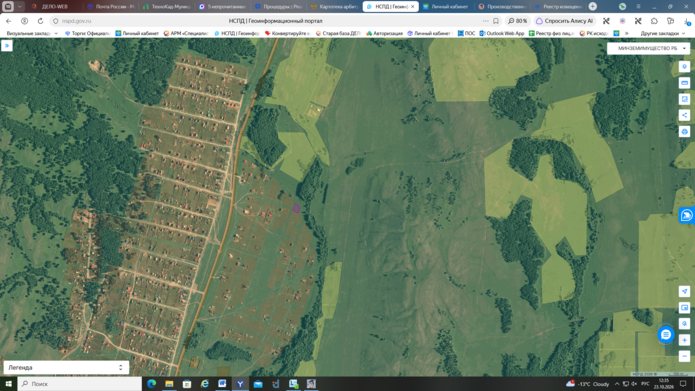Select the purple highlighted land parcel

(x=296, y=208)
